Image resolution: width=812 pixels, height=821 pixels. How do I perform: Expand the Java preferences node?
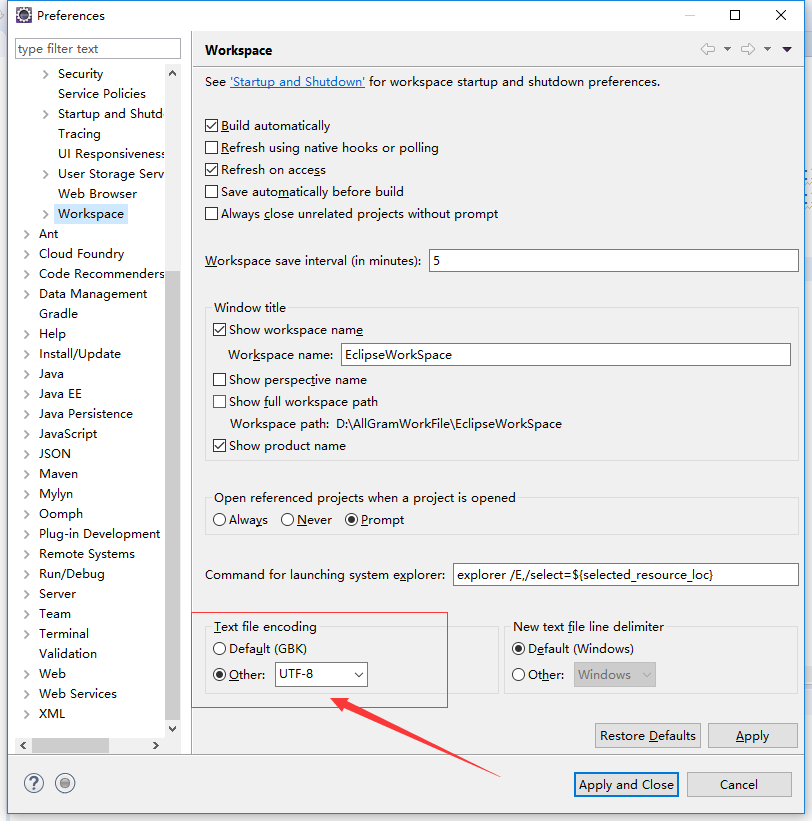[x=26, y=374]
